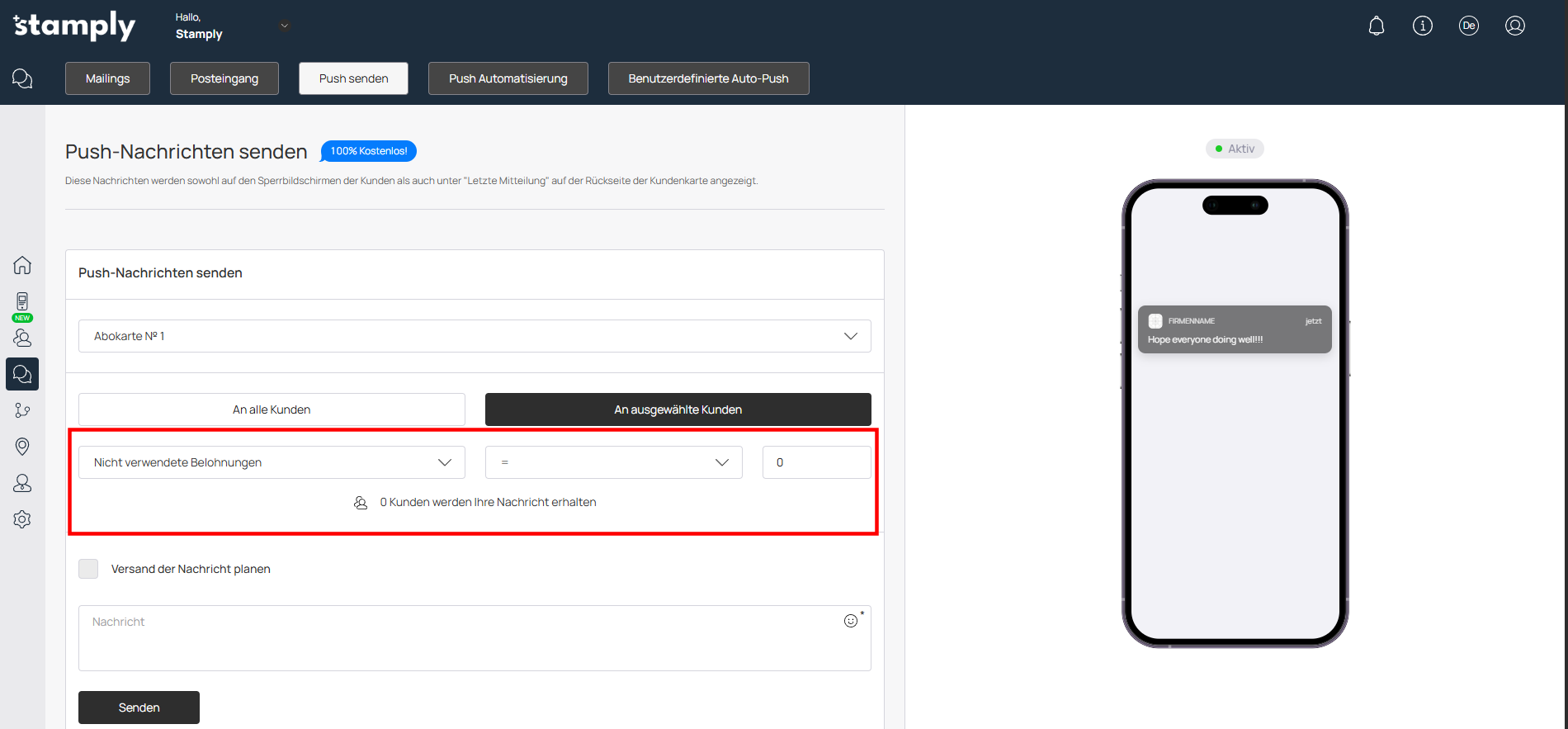Open 'Nicht verwendete Belohnungen' filter dropdown
1568x729 pixels.
coord(272,462)
